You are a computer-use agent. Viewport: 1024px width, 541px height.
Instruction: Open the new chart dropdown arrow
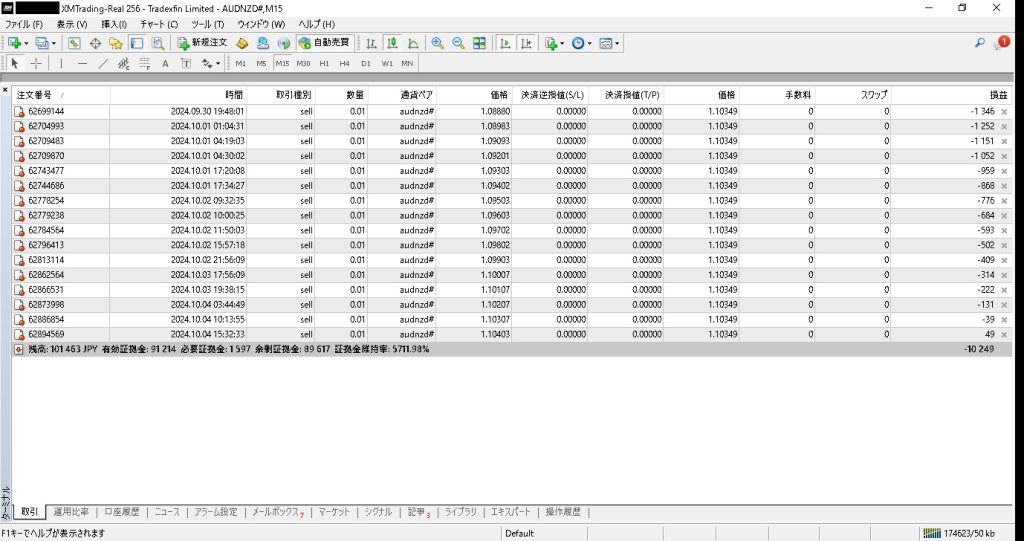coord(27,43)
